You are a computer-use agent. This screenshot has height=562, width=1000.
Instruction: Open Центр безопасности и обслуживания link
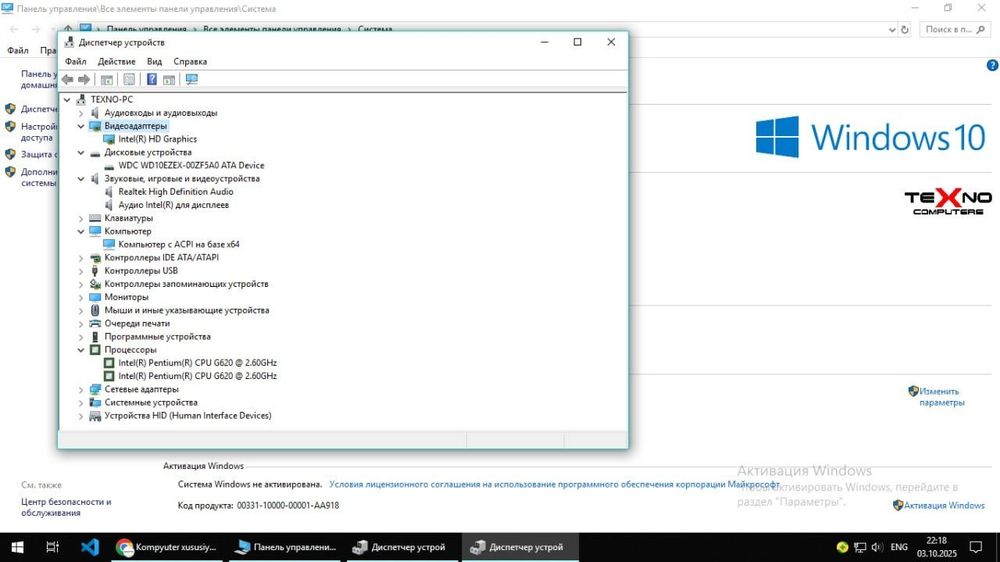[x=66, y=507]
